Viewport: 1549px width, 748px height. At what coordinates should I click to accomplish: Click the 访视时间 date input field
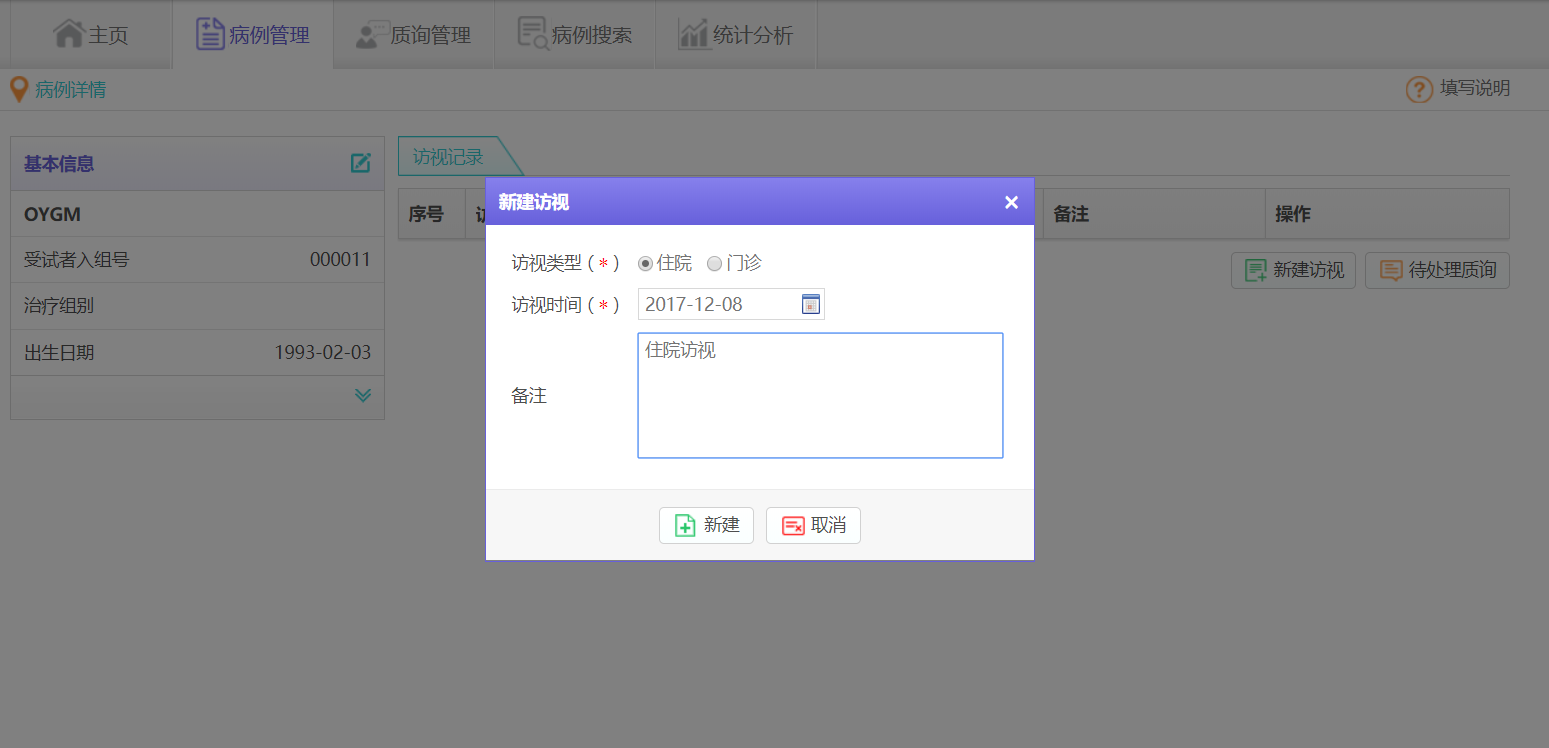pos(718,305)
